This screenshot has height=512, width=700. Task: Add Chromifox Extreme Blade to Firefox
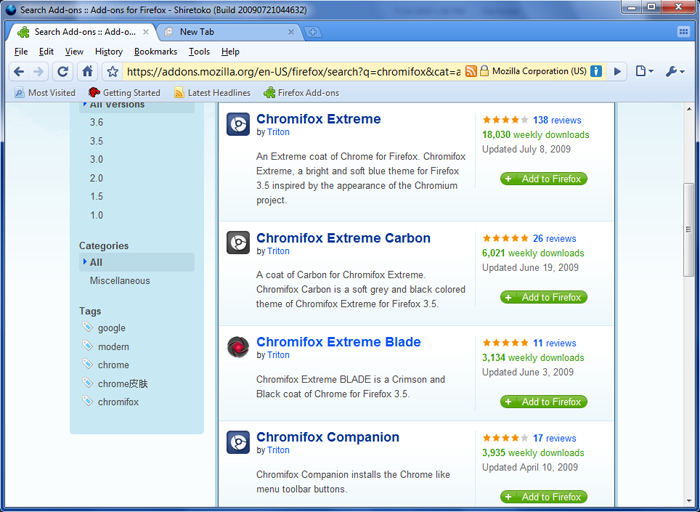click(543, 402)
